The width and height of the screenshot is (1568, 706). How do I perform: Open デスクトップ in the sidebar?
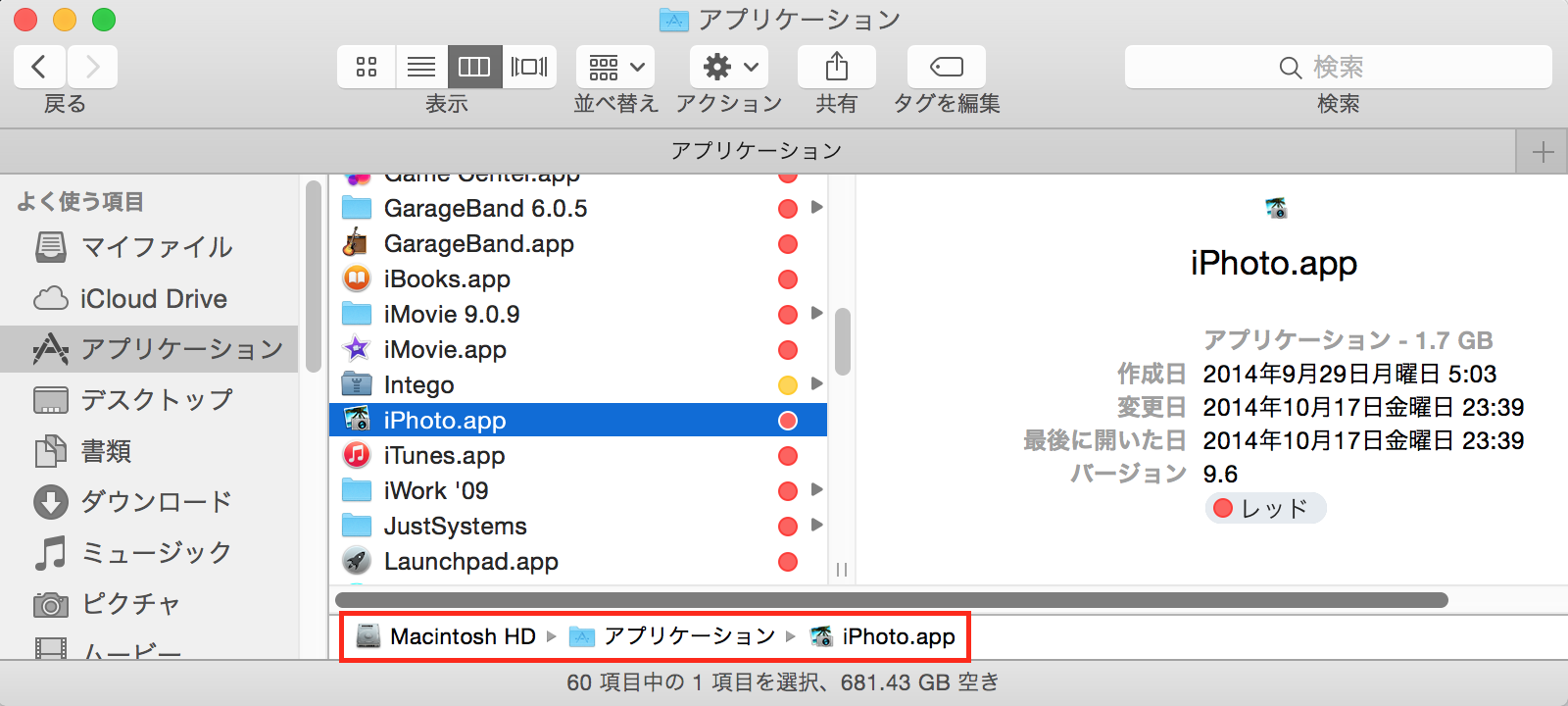pyautogui.click(x=149, y=400)
